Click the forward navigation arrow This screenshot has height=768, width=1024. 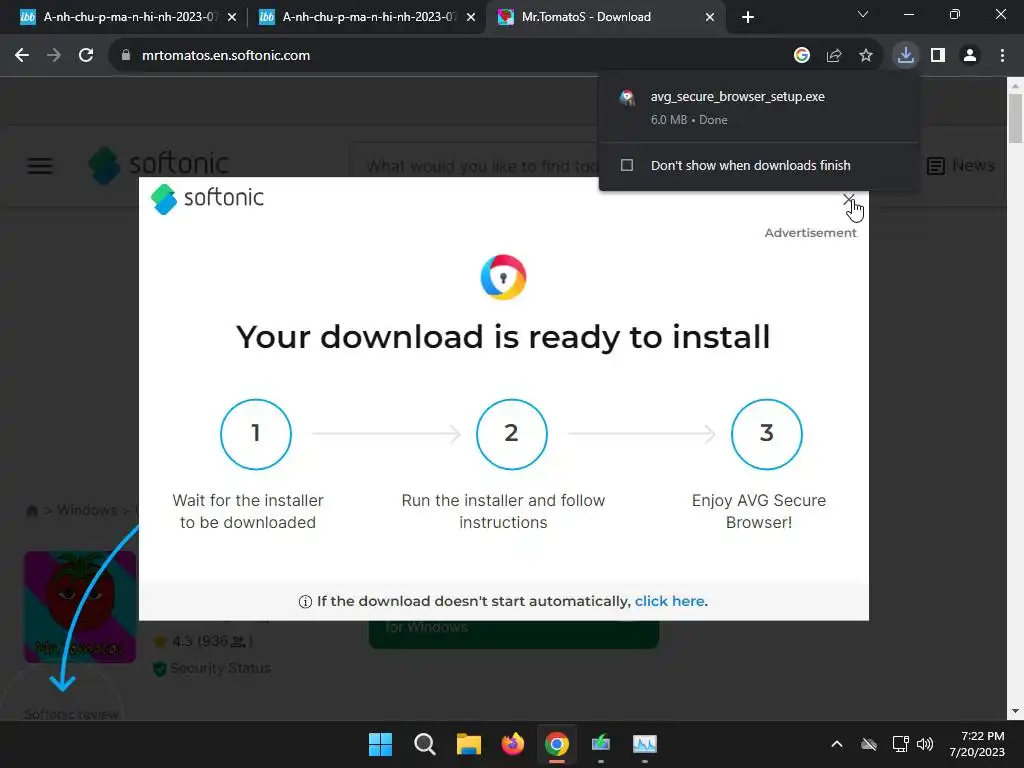pos(54,56)
